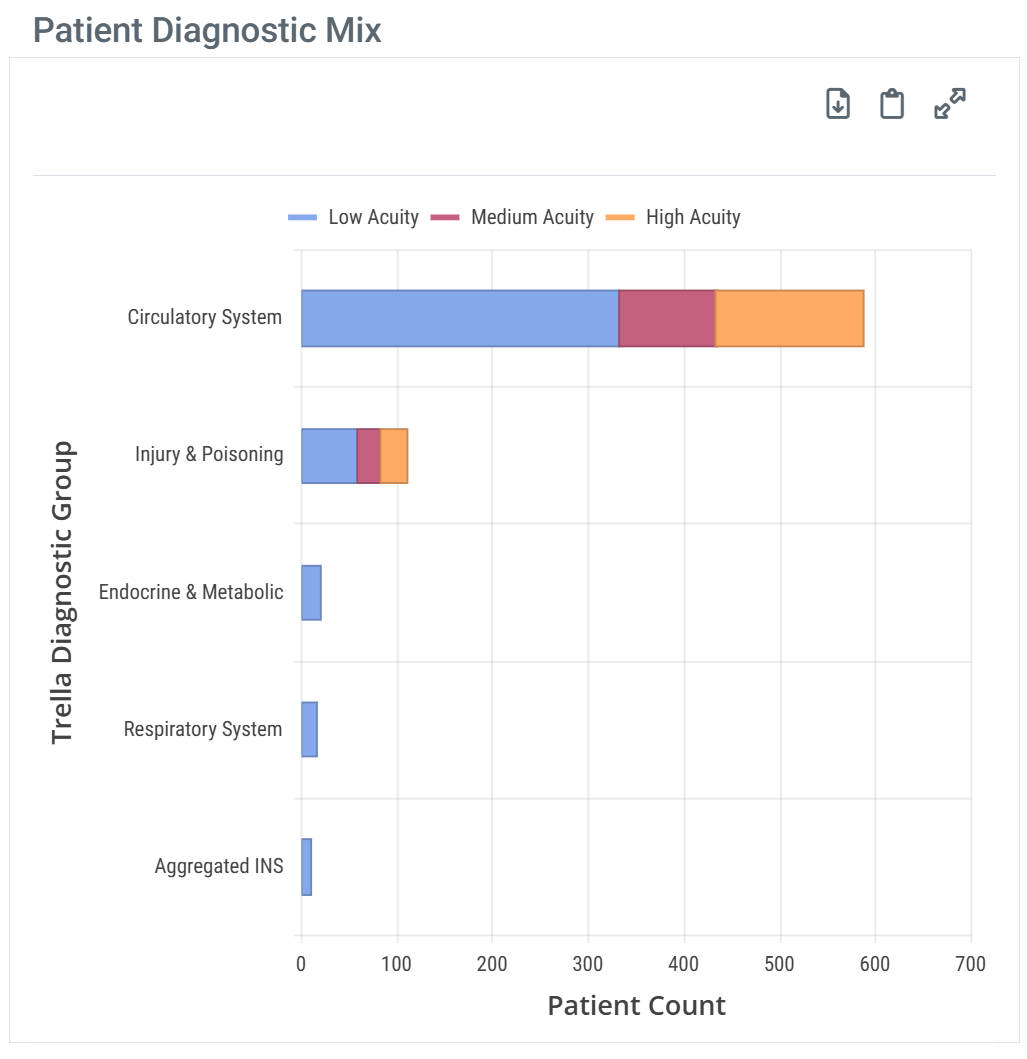Click the Patient Diagnostic Mix title
The width and height of the screenshot is (1027, 1059).
coord(207,30)
